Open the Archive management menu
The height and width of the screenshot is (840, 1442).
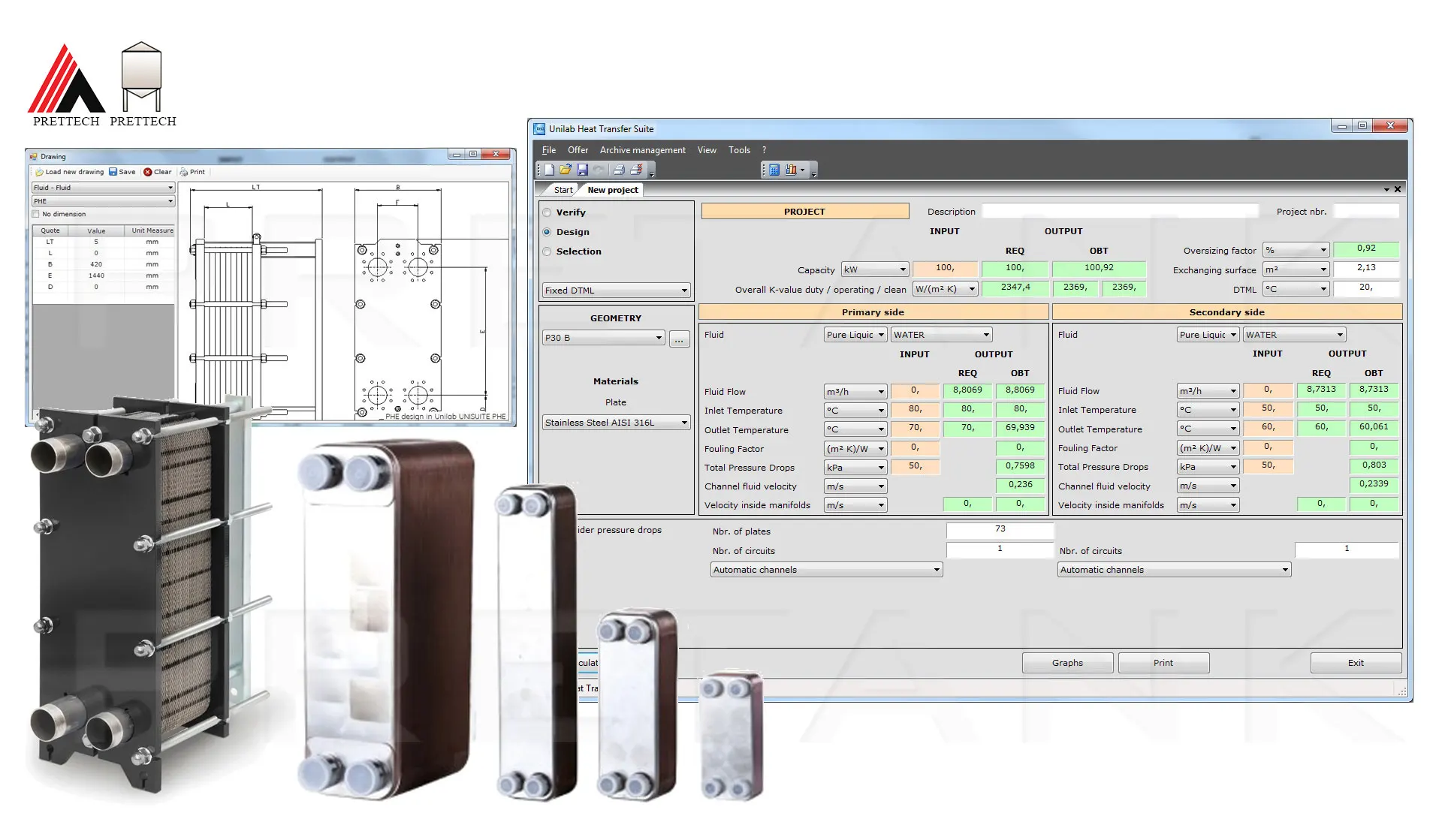(642, 150)
